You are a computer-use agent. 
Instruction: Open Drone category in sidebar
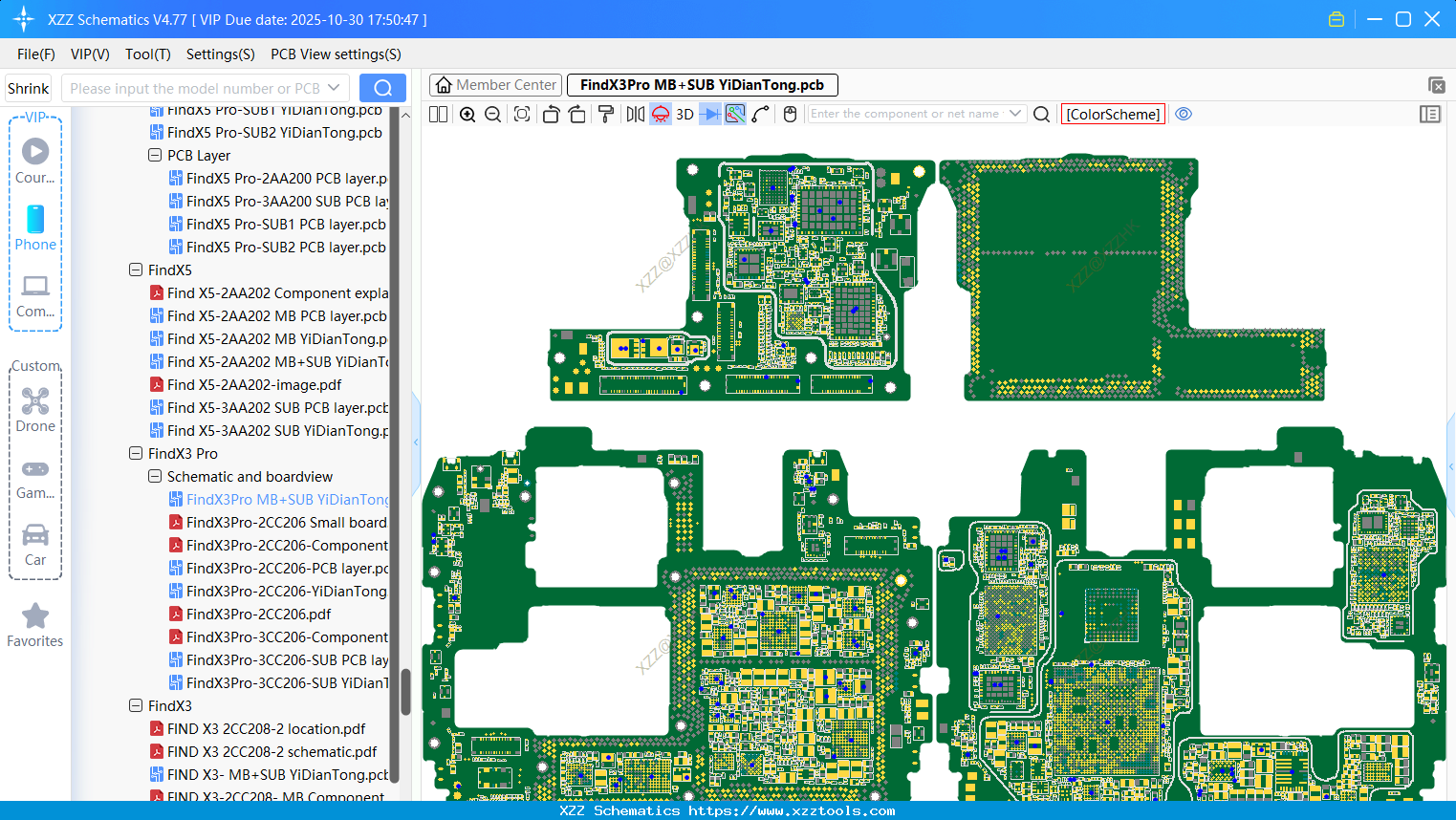(35, 410)
